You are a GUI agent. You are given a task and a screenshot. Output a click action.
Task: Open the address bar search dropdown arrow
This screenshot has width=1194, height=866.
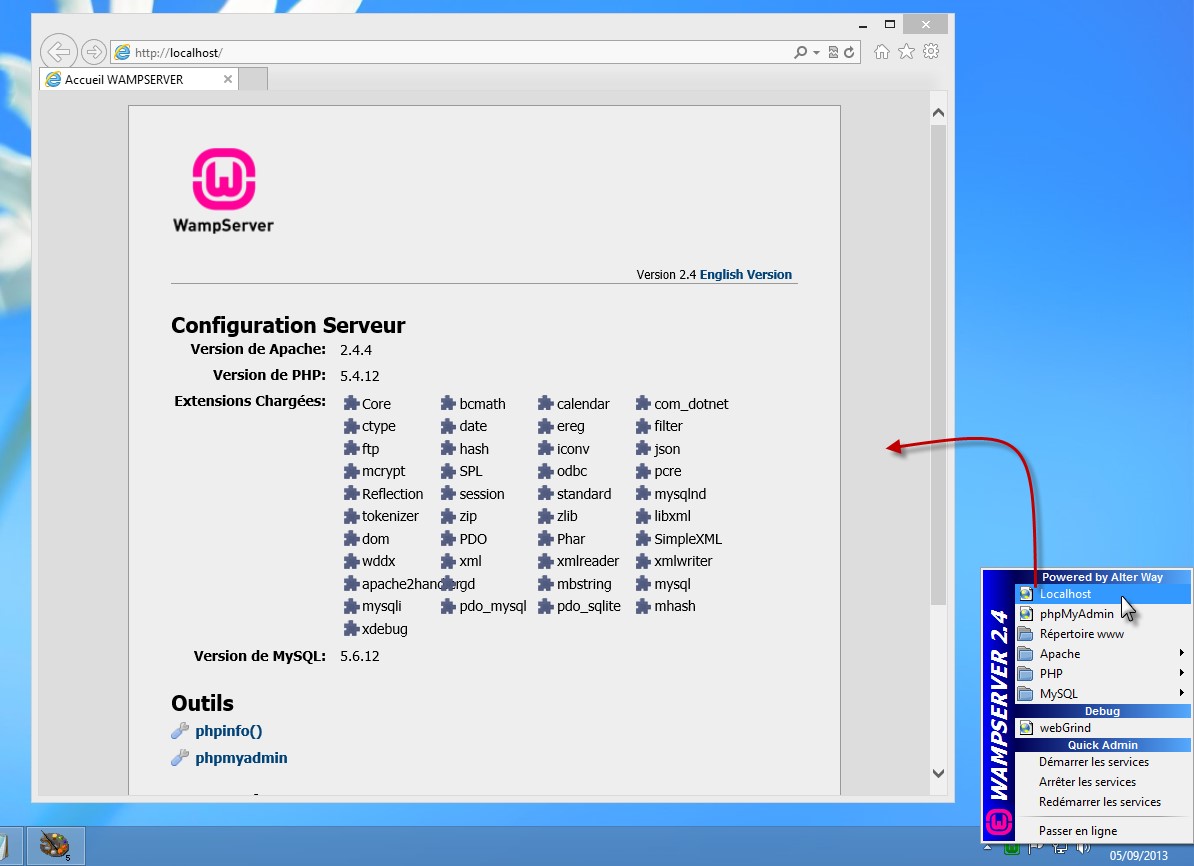pyautogui.click(x=816, y=53)
